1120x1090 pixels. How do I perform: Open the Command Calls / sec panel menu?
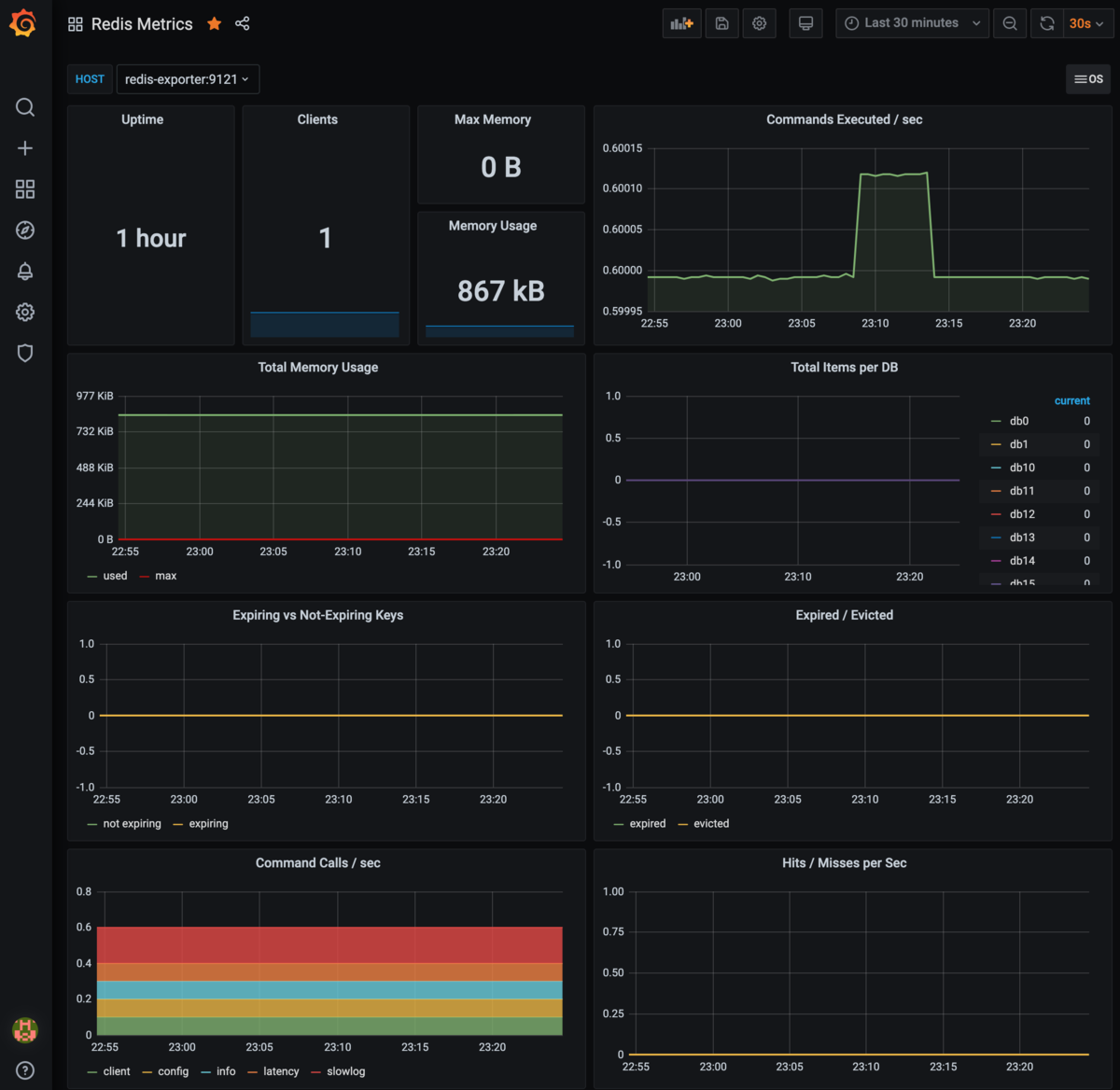click(318, 863)
